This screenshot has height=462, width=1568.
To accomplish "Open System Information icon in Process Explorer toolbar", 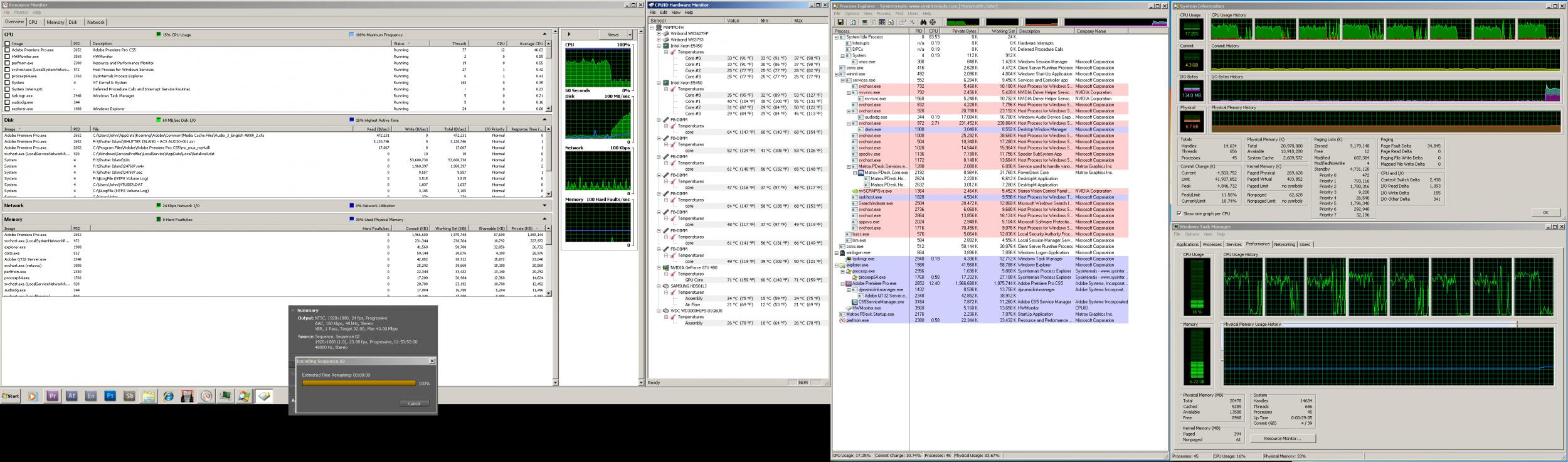I will click(x=865, y=22).
